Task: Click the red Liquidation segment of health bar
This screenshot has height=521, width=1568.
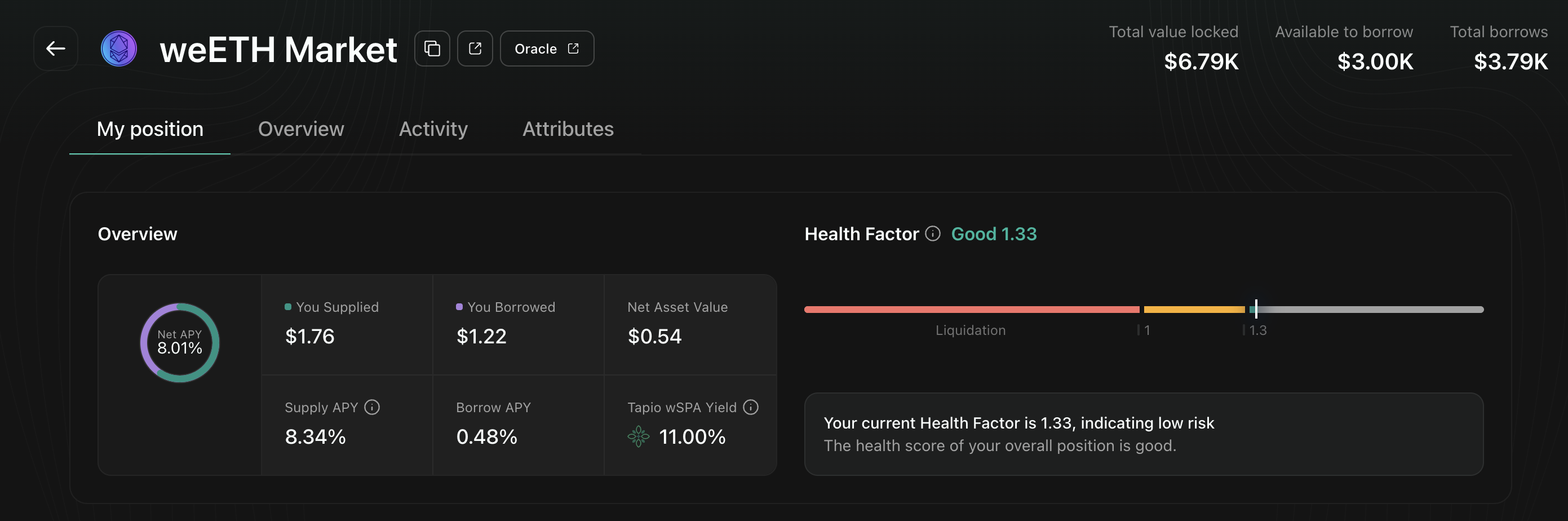Action: tap(971, 310)
